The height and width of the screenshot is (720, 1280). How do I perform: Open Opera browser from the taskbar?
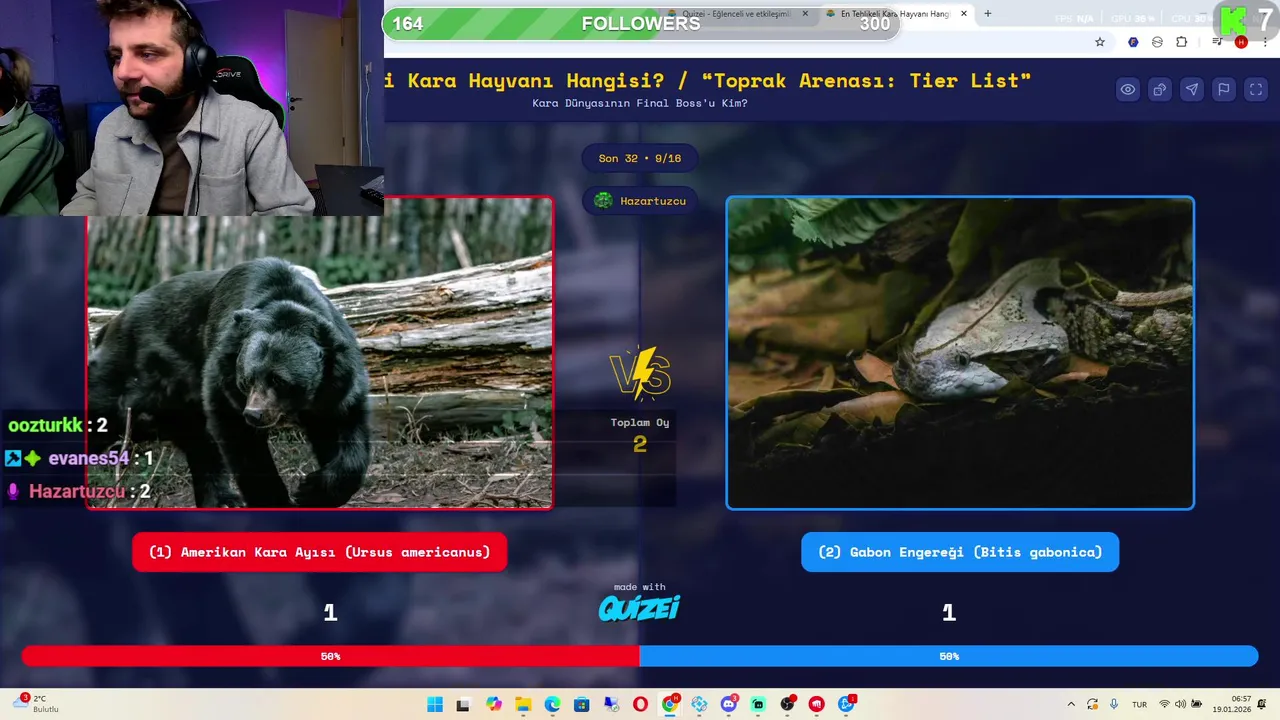(640, 704)
